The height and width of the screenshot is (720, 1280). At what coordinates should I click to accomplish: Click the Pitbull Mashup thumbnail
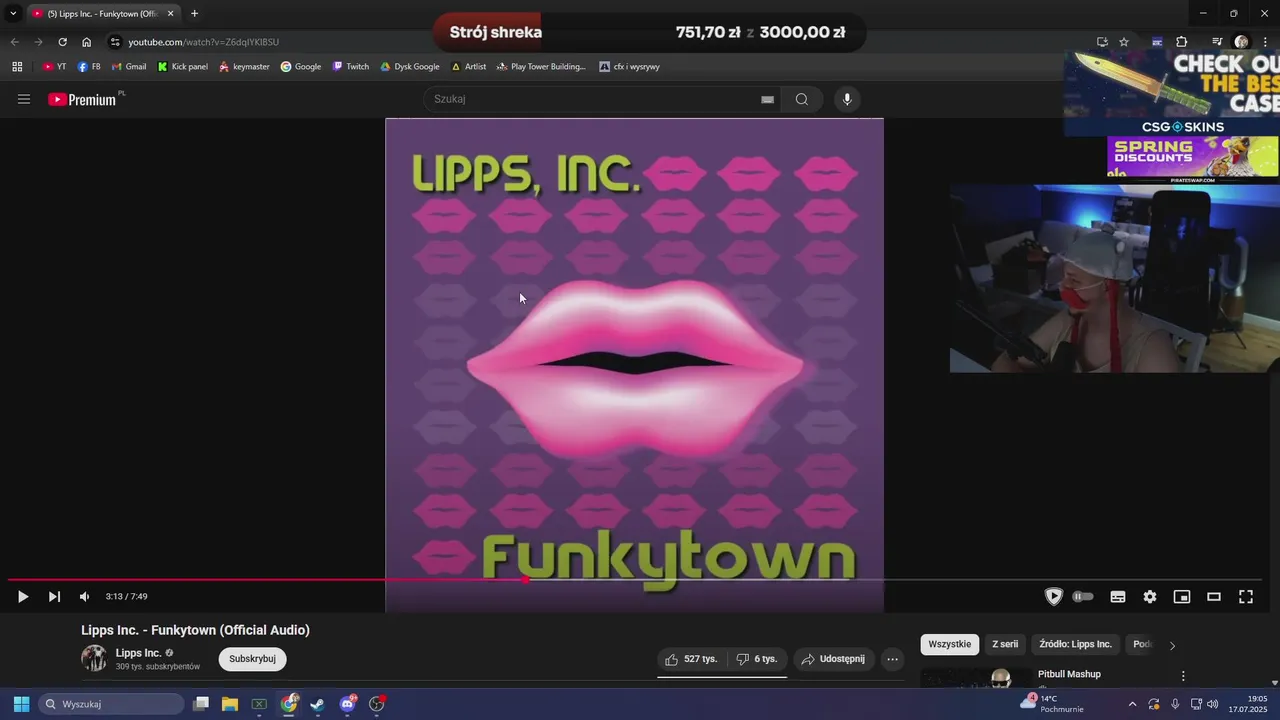[x=977, y=678]
